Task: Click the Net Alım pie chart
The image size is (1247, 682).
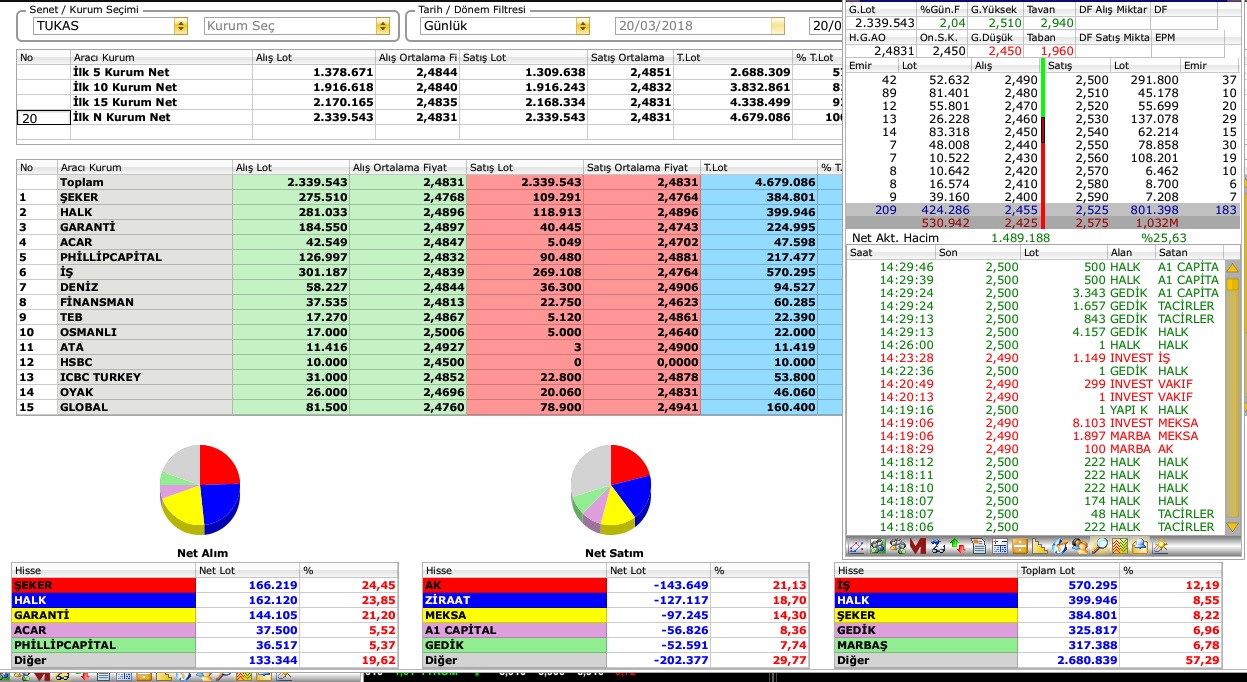Action: point(200,489)
